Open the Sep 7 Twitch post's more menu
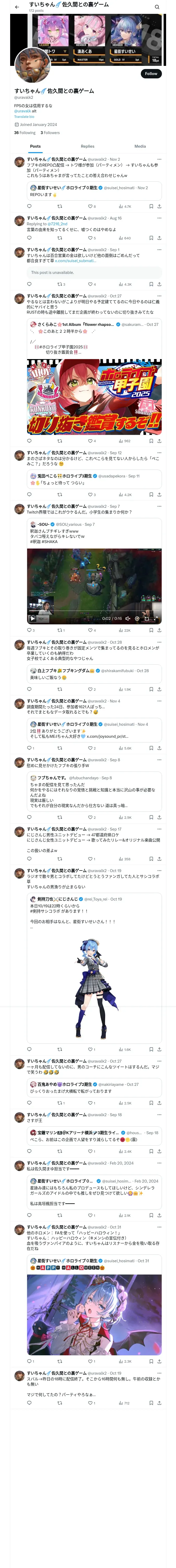176x1568 pixels. [x=159, y=506]
